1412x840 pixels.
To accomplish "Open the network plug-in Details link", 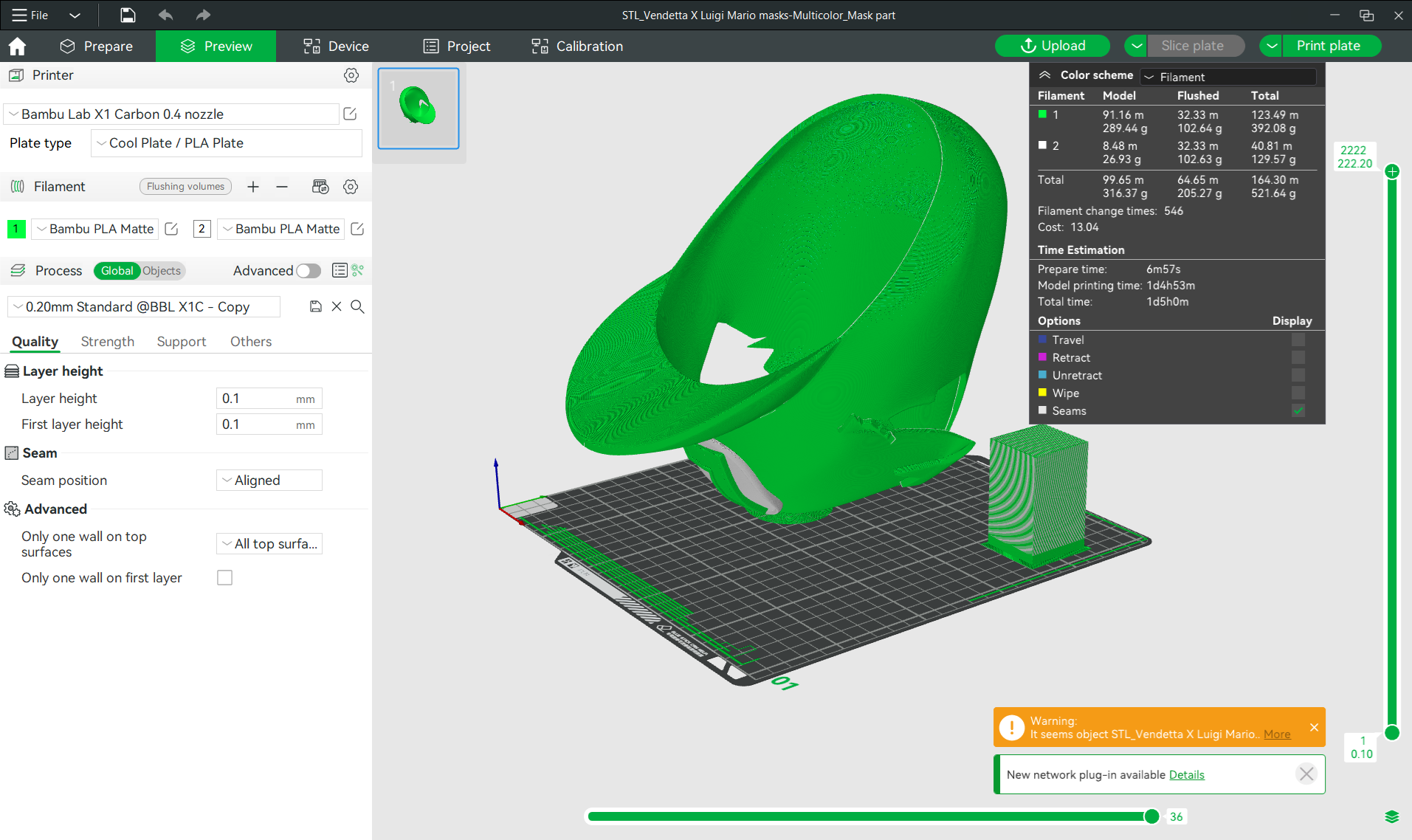I will (x=1186, y=774).
